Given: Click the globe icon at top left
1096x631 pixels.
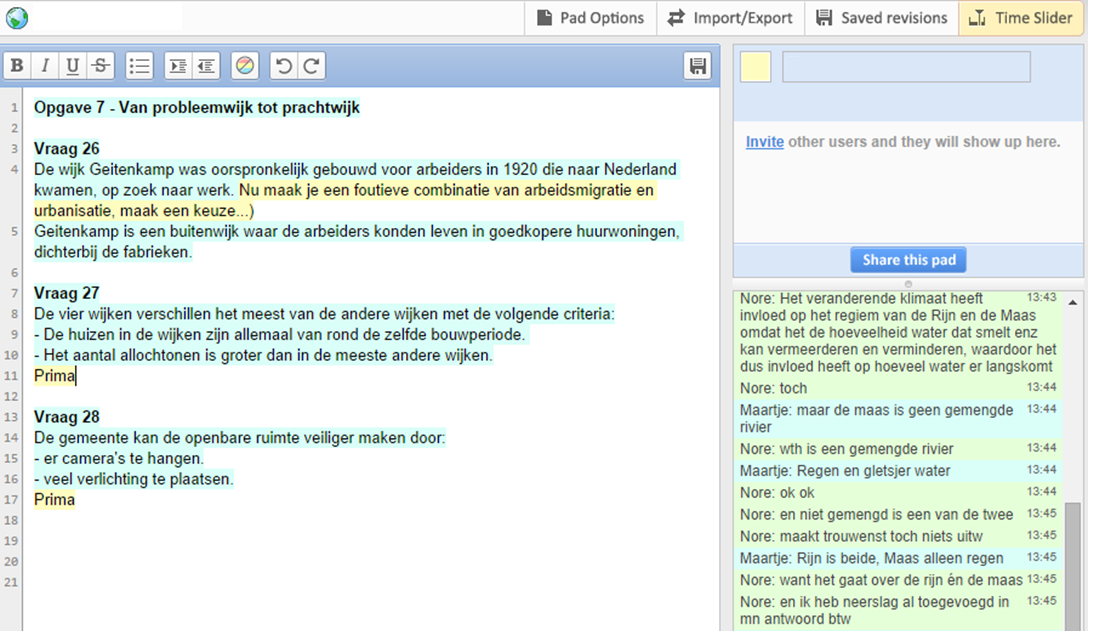Looking at the screenshot, I should point(17,18).
